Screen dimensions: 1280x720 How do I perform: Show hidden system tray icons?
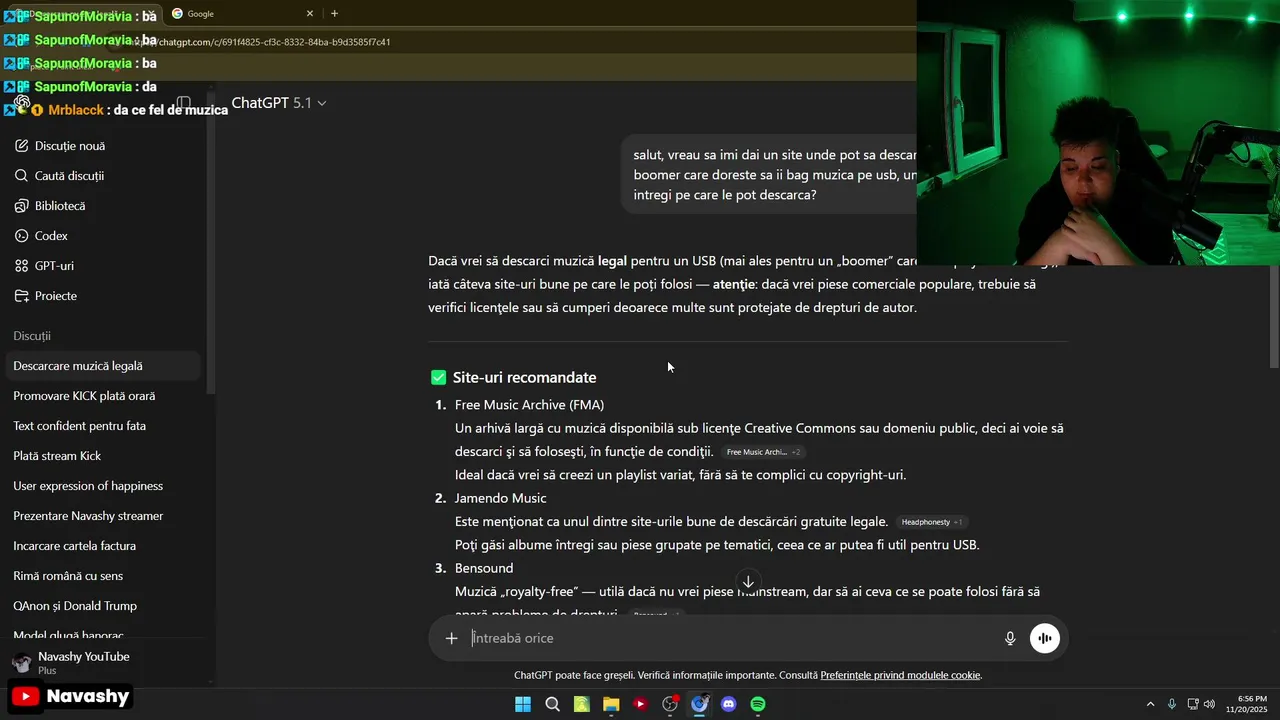coord(1150,704)
